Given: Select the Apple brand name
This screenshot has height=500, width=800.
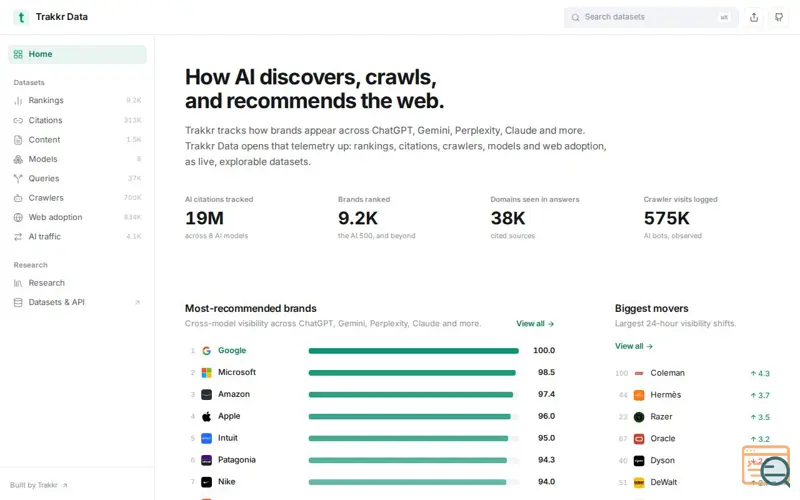Looking at the screenshot, I should click(x=229, y=416).
